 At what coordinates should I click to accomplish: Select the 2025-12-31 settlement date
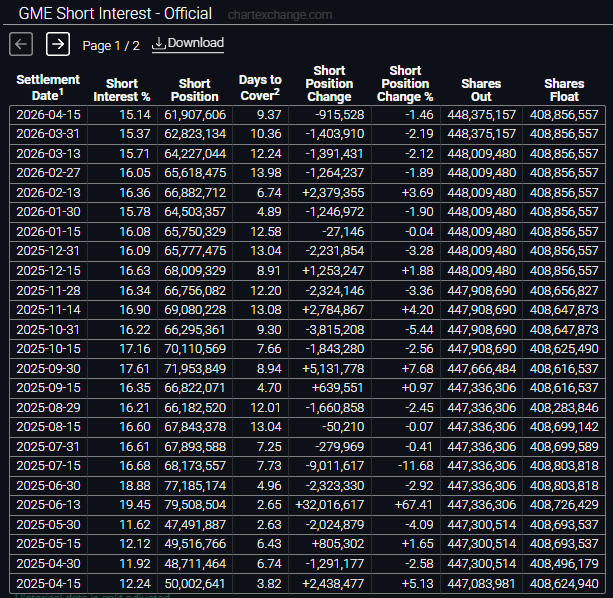48,251
